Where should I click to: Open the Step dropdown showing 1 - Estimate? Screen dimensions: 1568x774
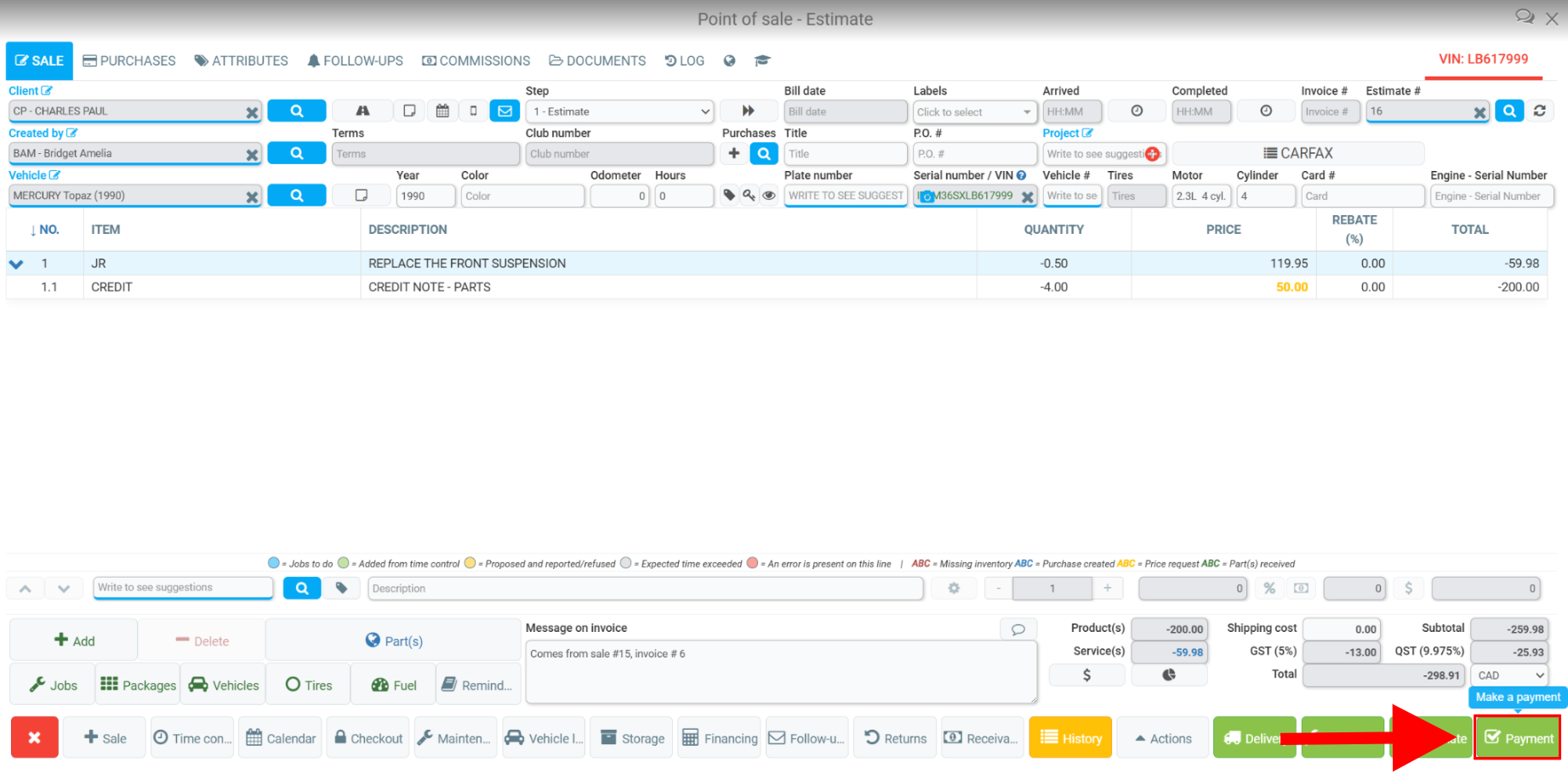click(x=620, y=111)
